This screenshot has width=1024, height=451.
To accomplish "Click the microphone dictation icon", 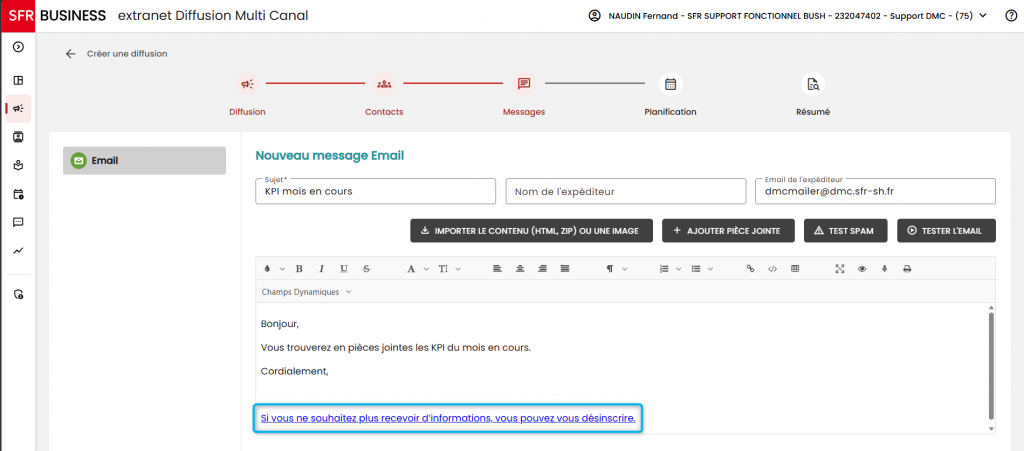I will pyautogui.click(x=884, y=269).
